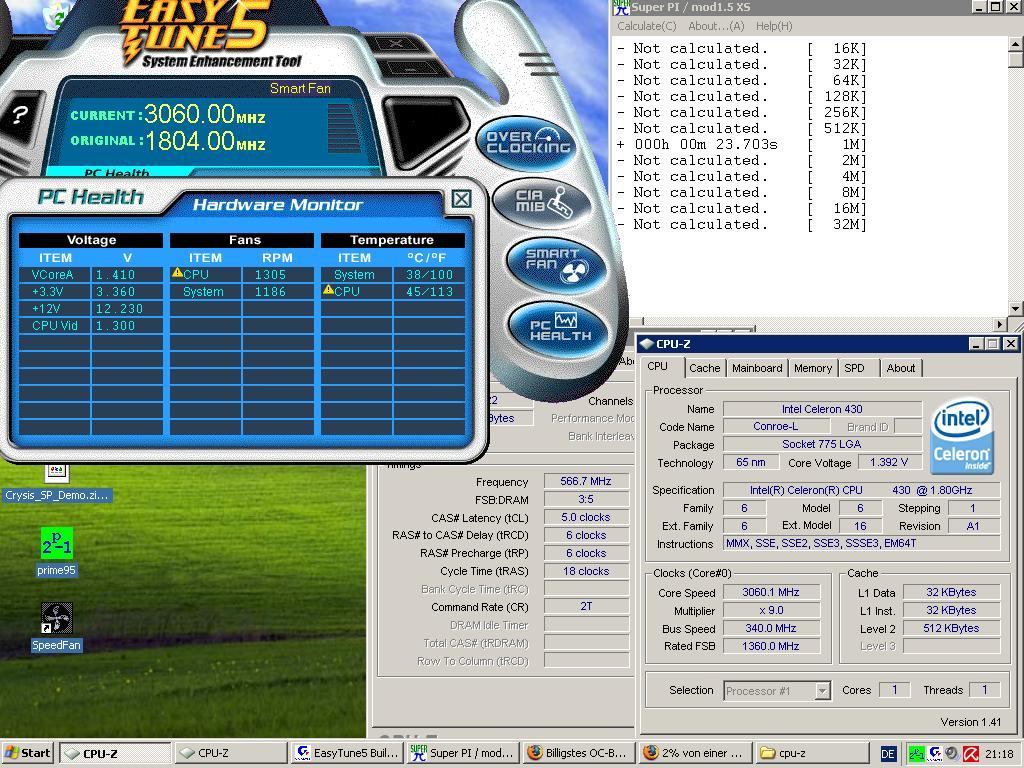Click the Code Name Conroe-L field
Screen dimensions: 1024x768
[x=776, y=426]
